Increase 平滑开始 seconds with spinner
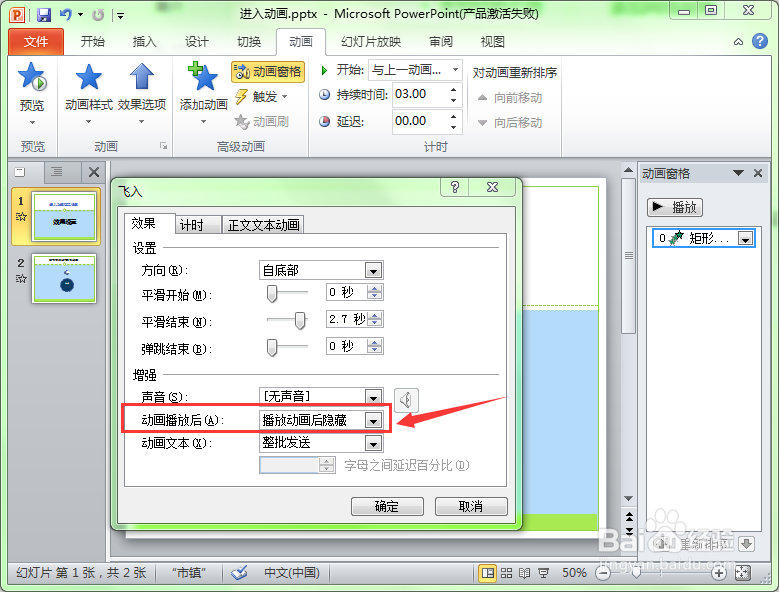This screenshot has height=592, width=779. (375, 289)
